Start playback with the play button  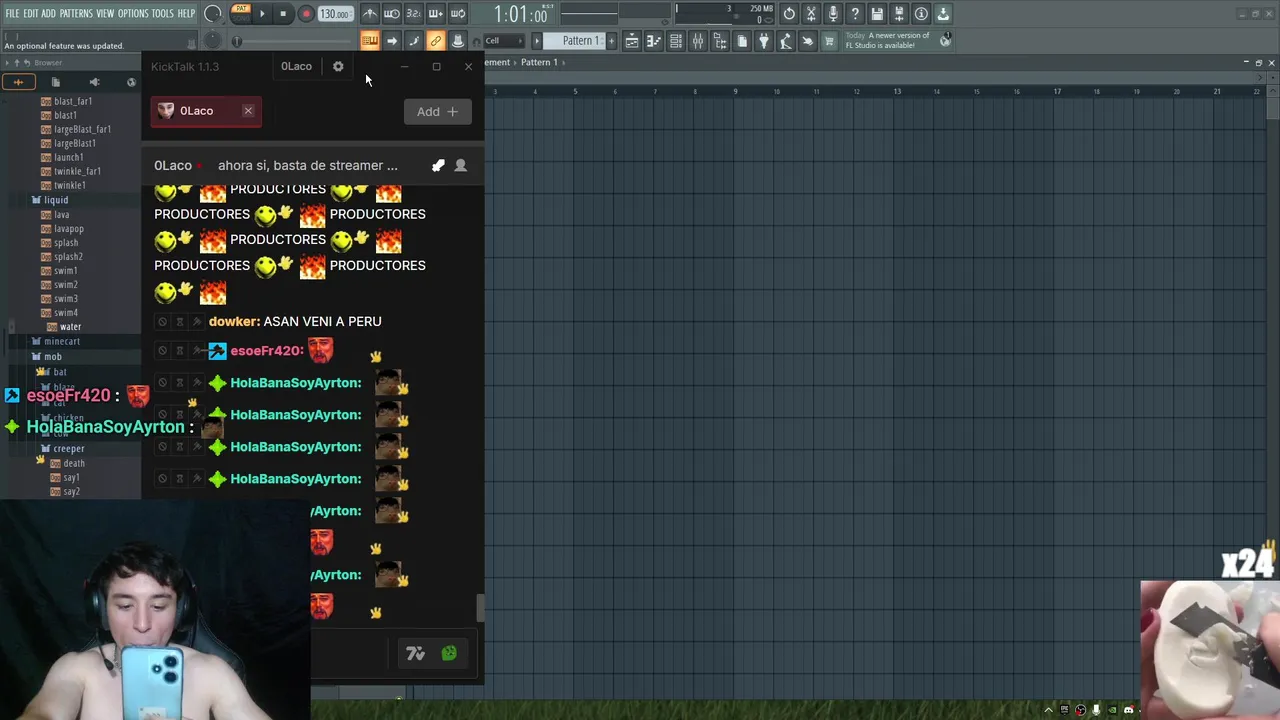pyautogui.click(x=262, y=14)
